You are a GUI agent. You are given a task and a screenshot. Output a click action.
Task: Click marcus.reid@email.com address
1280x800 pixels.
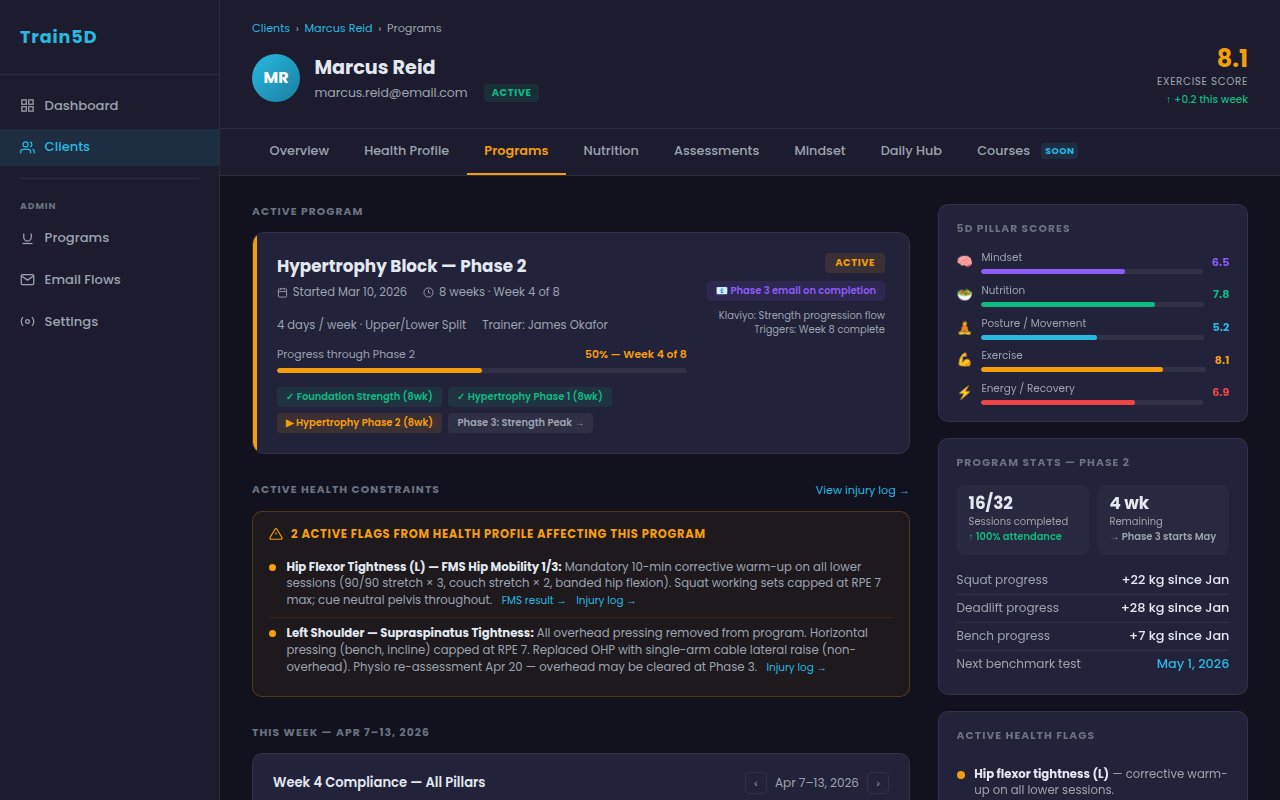[x=391, y=93]
